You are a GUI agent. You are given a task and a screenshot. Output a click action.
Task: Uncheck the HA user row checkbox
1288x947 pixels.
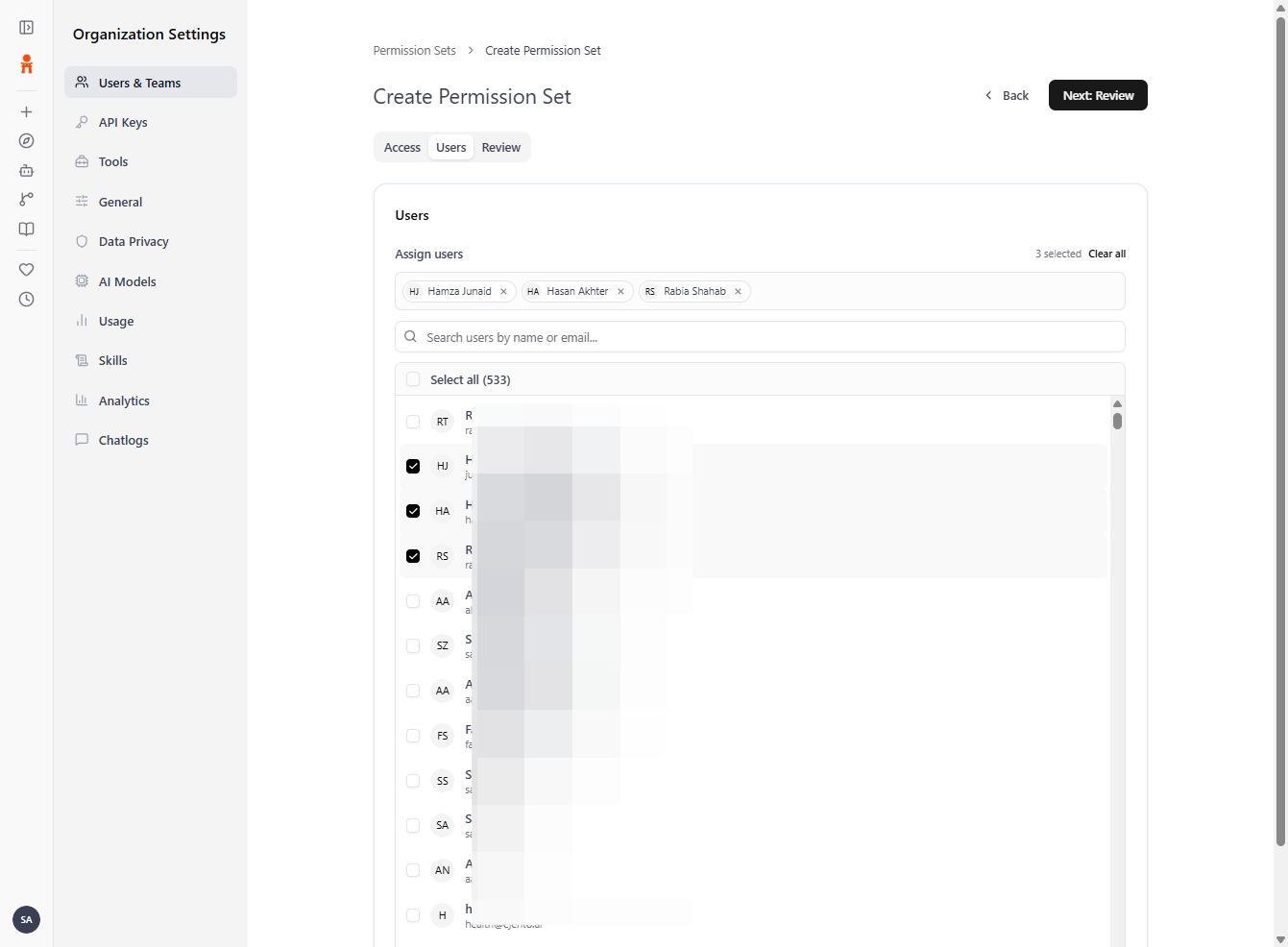point(413,511)
